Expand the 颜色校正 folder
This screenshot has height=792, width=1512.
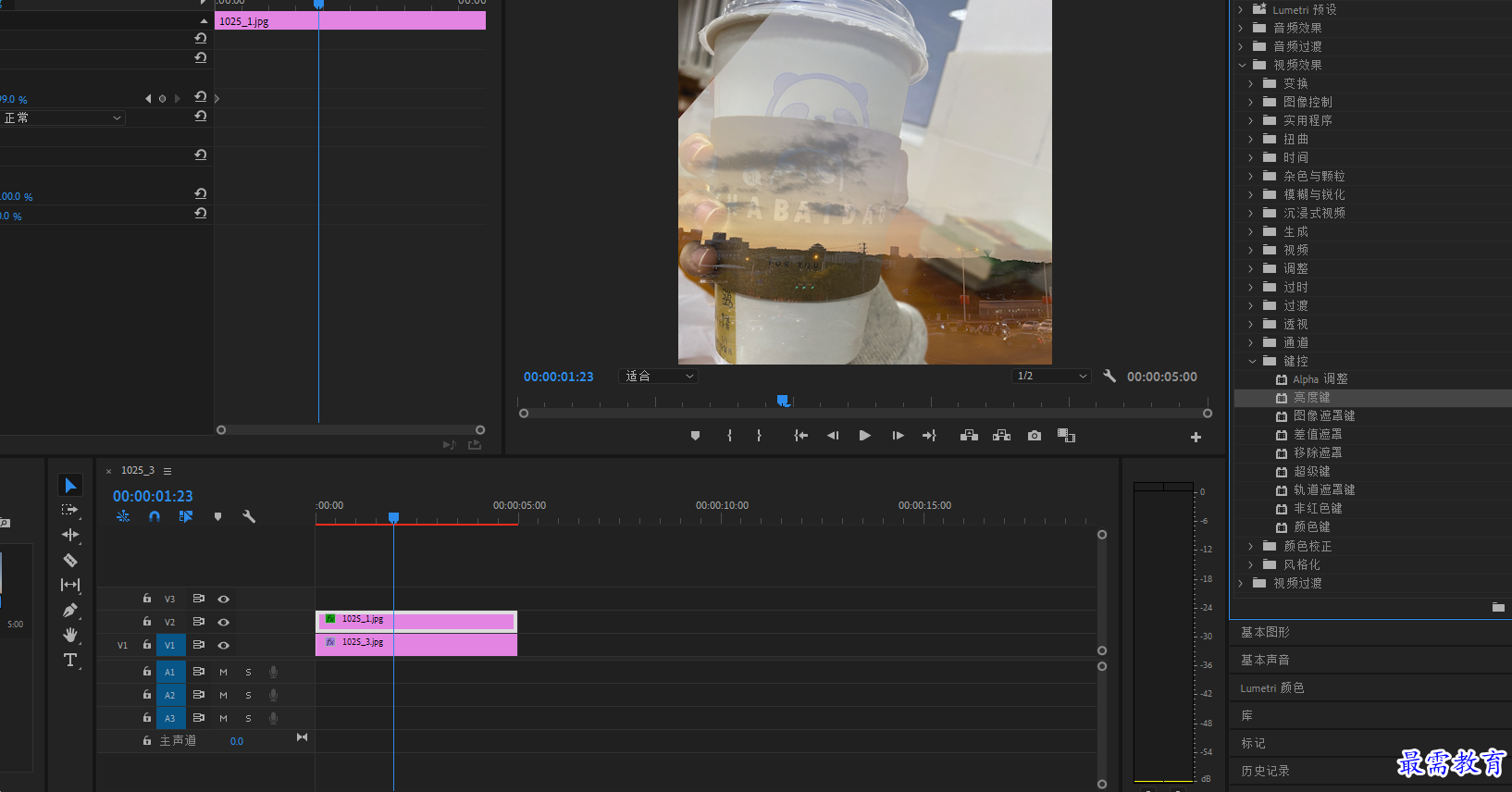tap(1251, 546)
